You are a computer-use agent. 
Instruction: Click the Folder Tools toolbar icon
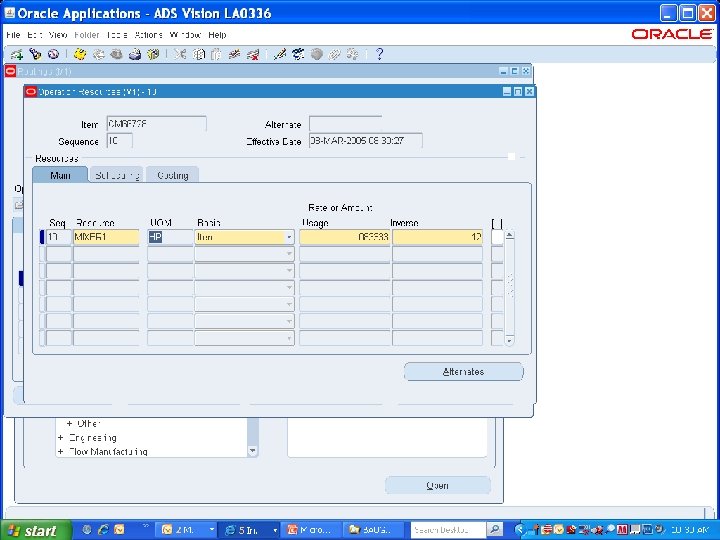pos(353,55)
